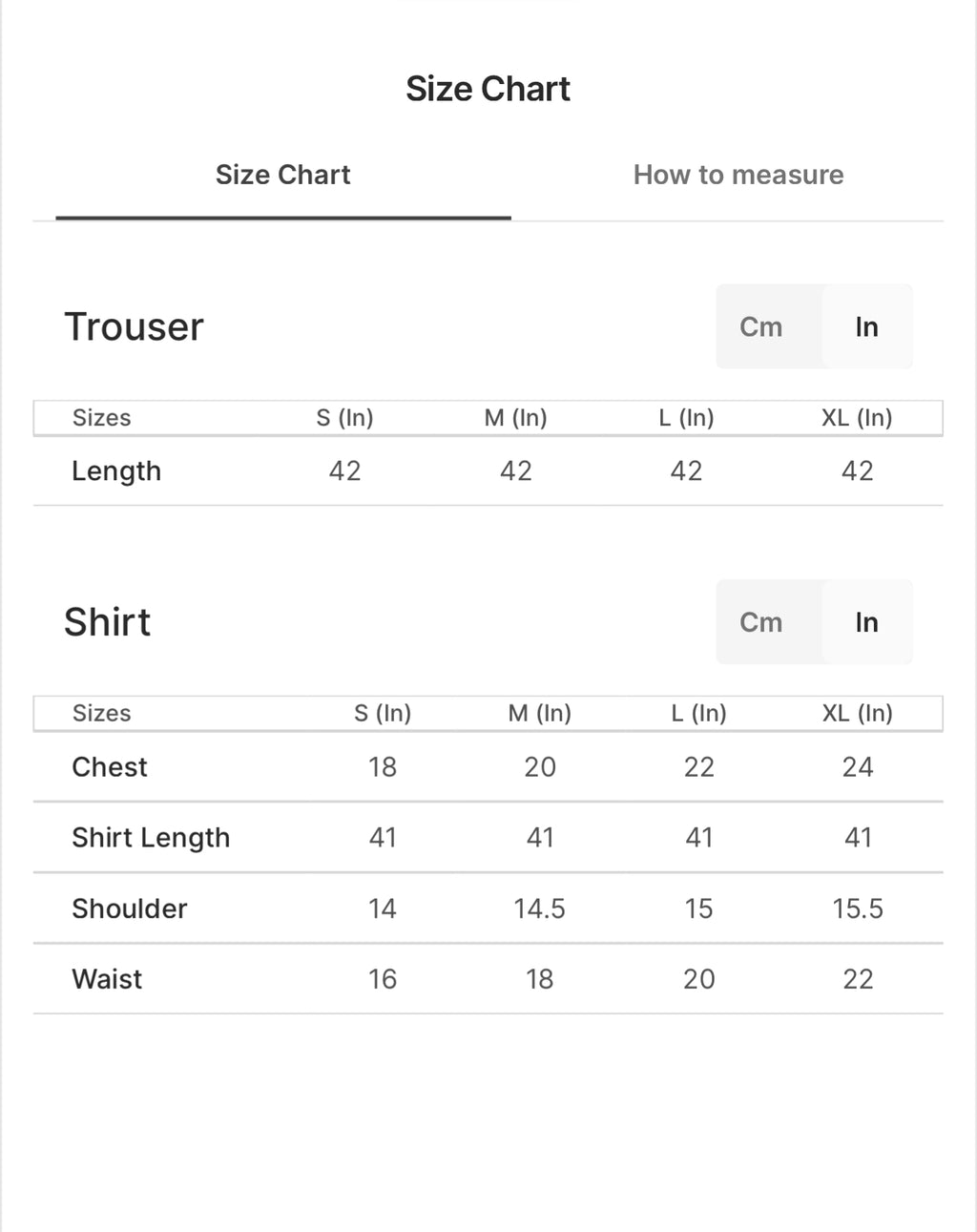
Task: Click the Trouser section heading
Action: [x=134, y=326]
